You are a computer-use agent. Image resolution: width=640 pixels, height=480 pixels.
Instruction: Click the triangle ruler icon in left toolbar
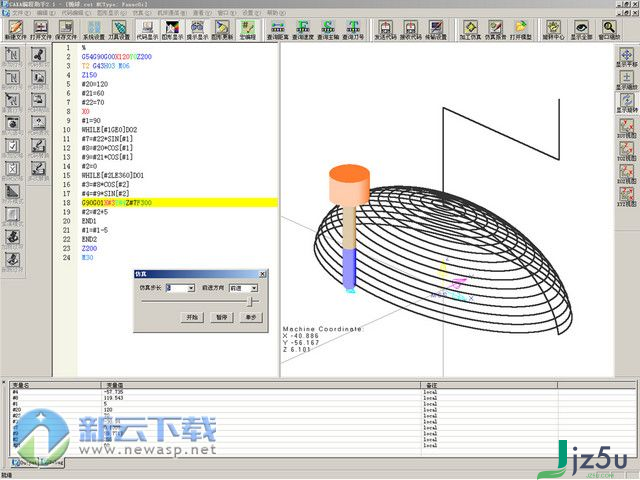click(13, 191)
